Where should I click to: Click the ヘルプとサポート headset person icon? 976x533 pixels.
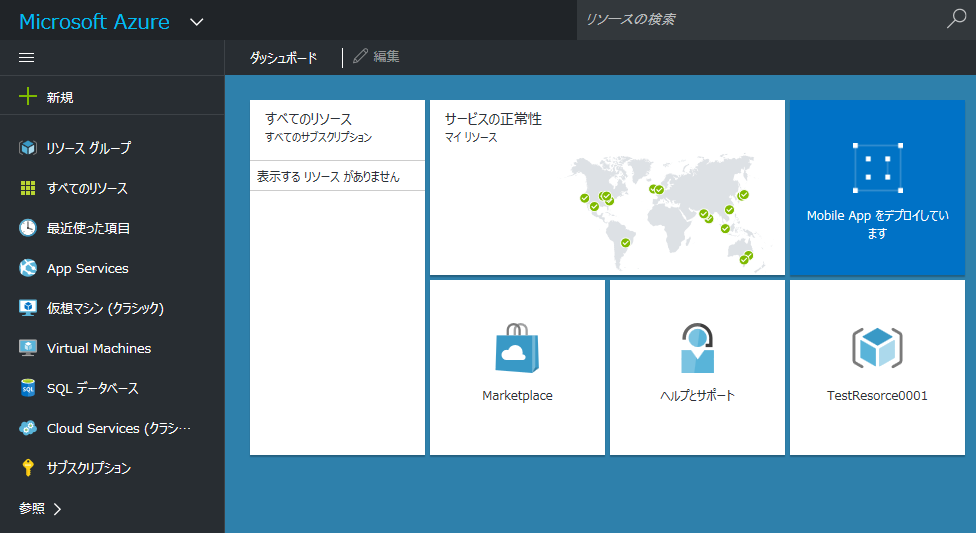697,348
